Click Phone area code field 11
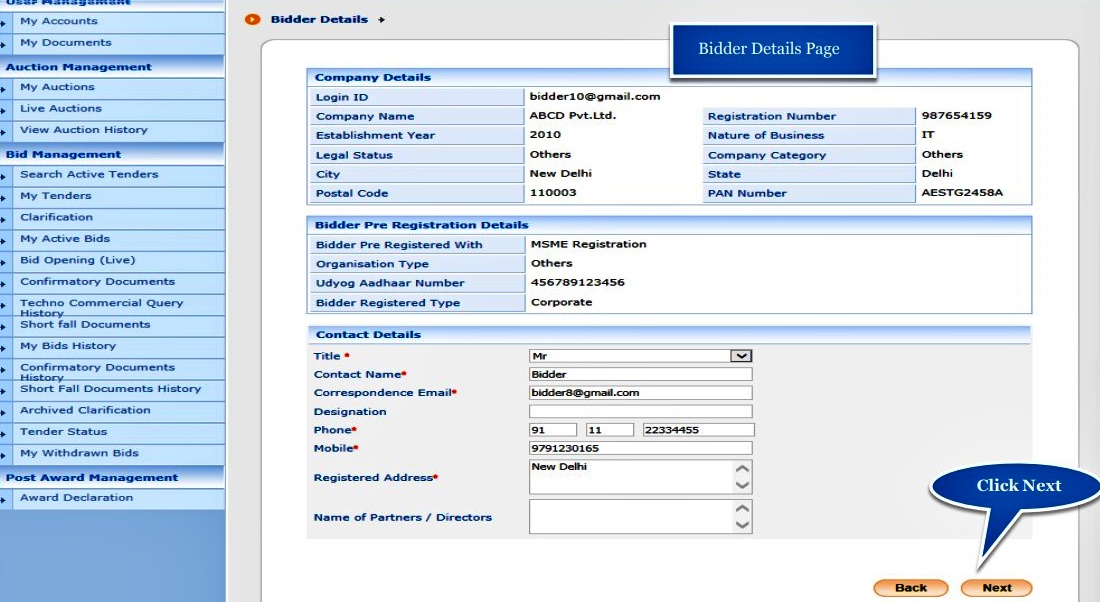The width and height of the screenshot is (1100, 602). [x=610, y=430]
